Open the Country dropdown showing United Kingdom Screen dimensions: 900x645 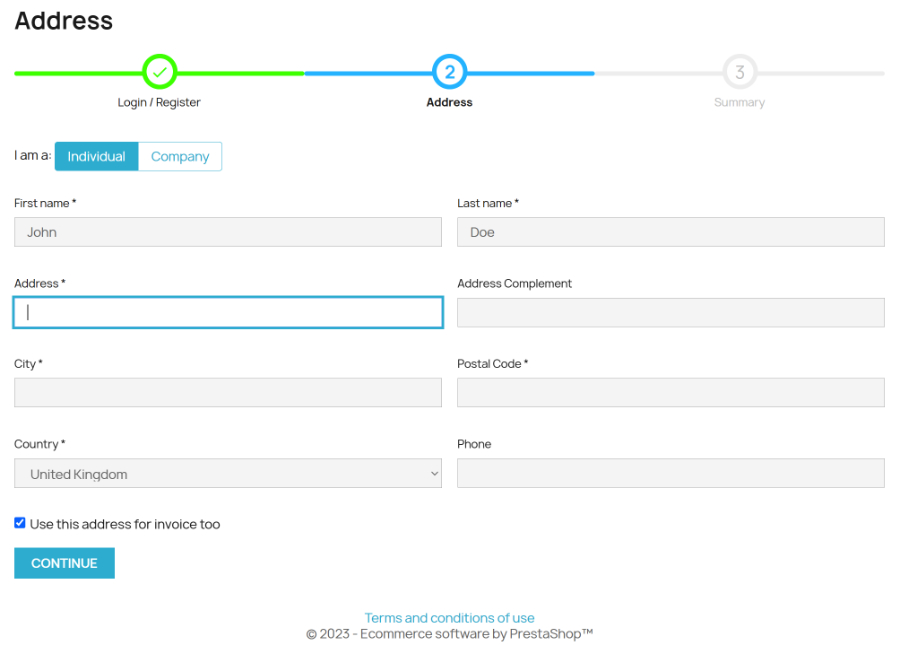pyautogui.click(x=228, y=473)
